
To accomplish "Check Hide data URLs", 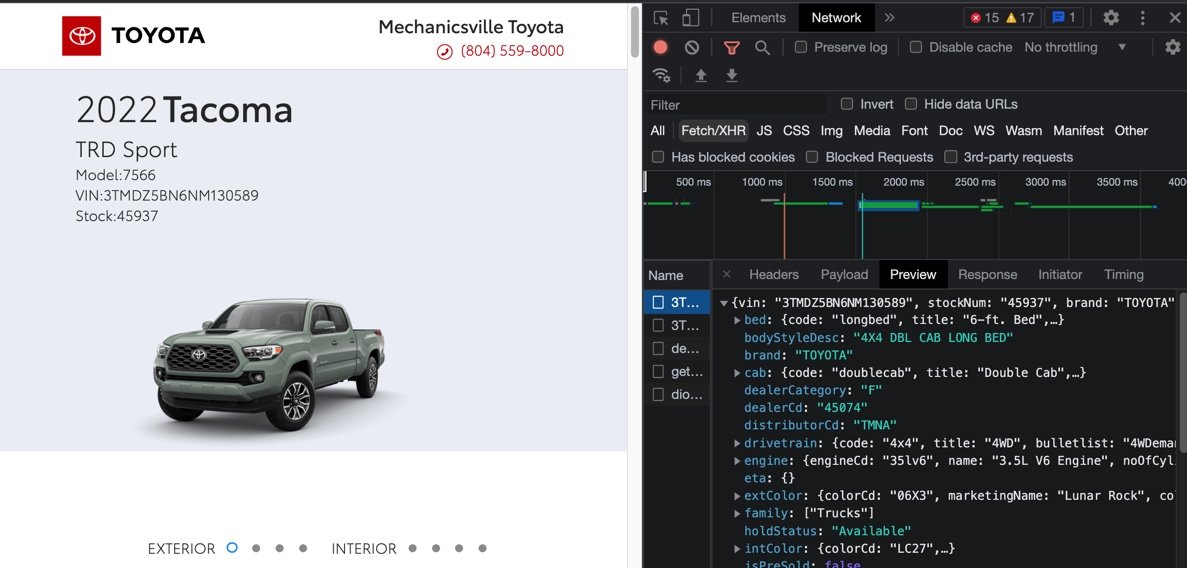I will pyautogui.click(x=911, y=104).
